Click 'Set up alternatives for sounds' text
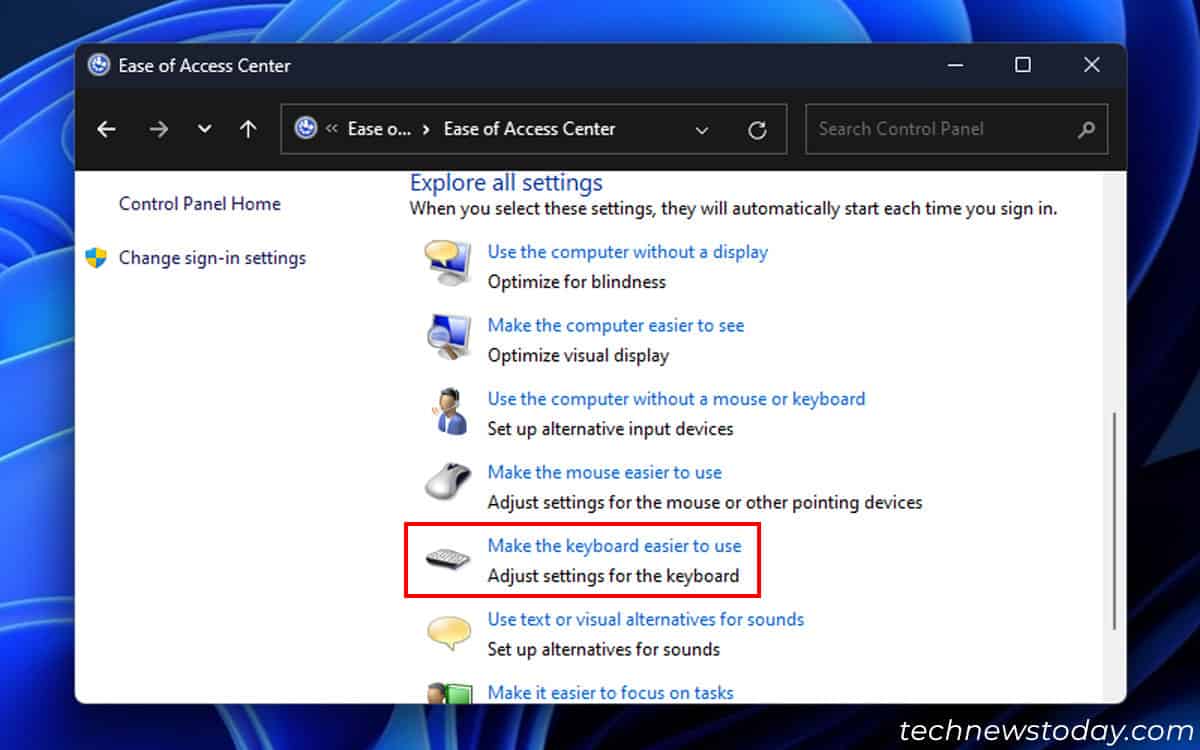This screenshot has width=1200, height=750. 603,649
